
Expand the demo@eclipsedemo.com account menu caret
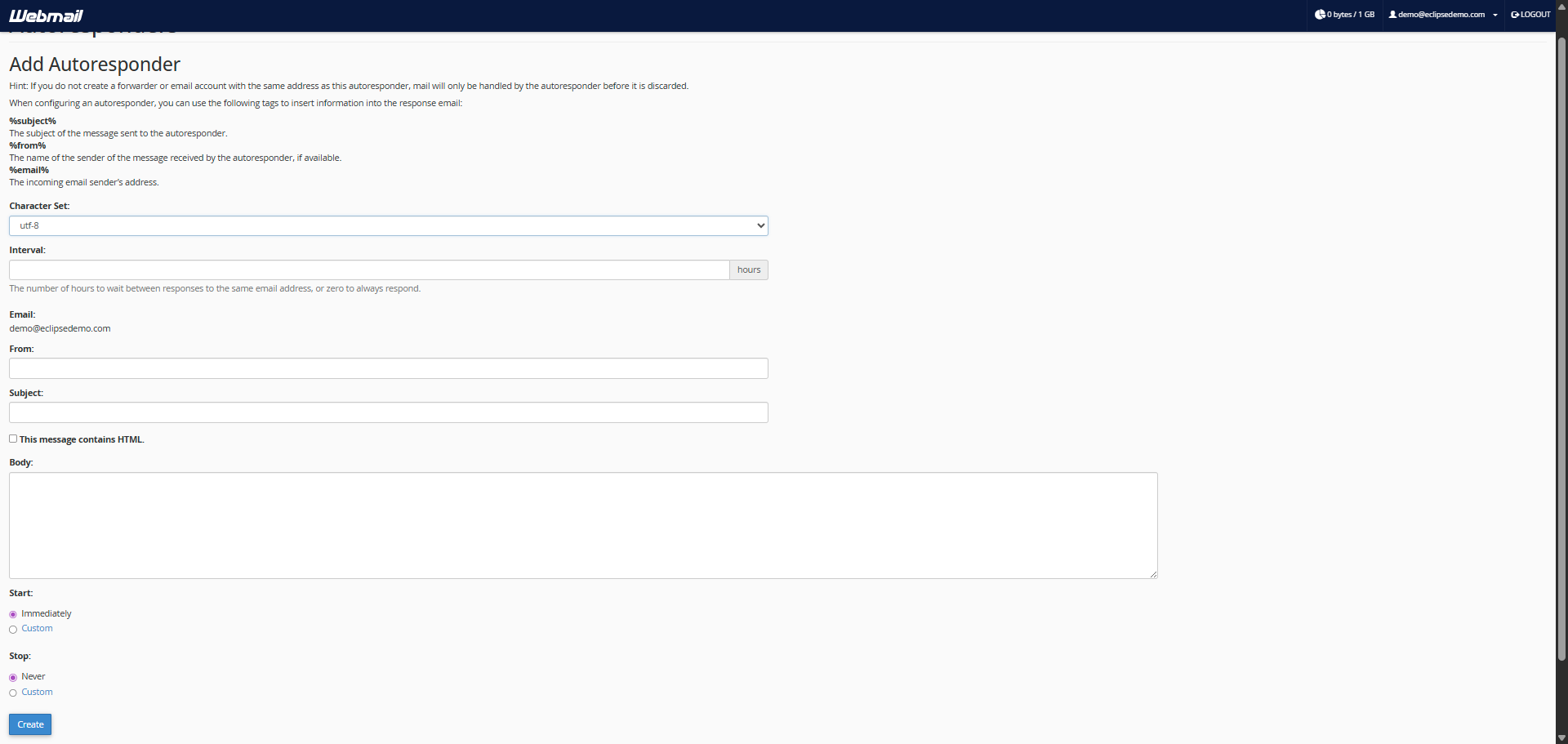[x=1495, y=15]
